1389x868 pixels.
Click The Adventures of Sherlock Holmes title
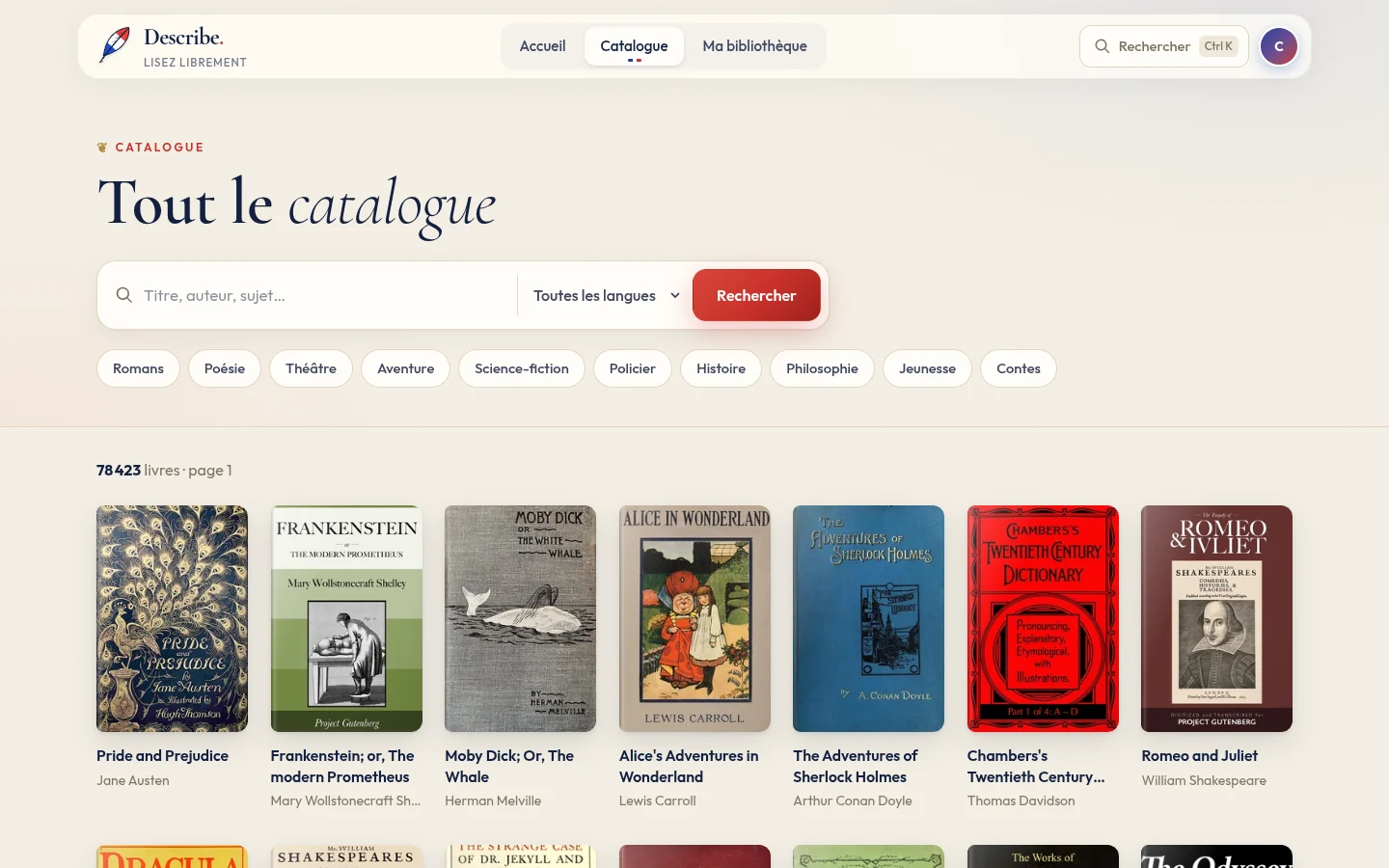[856, 767]
